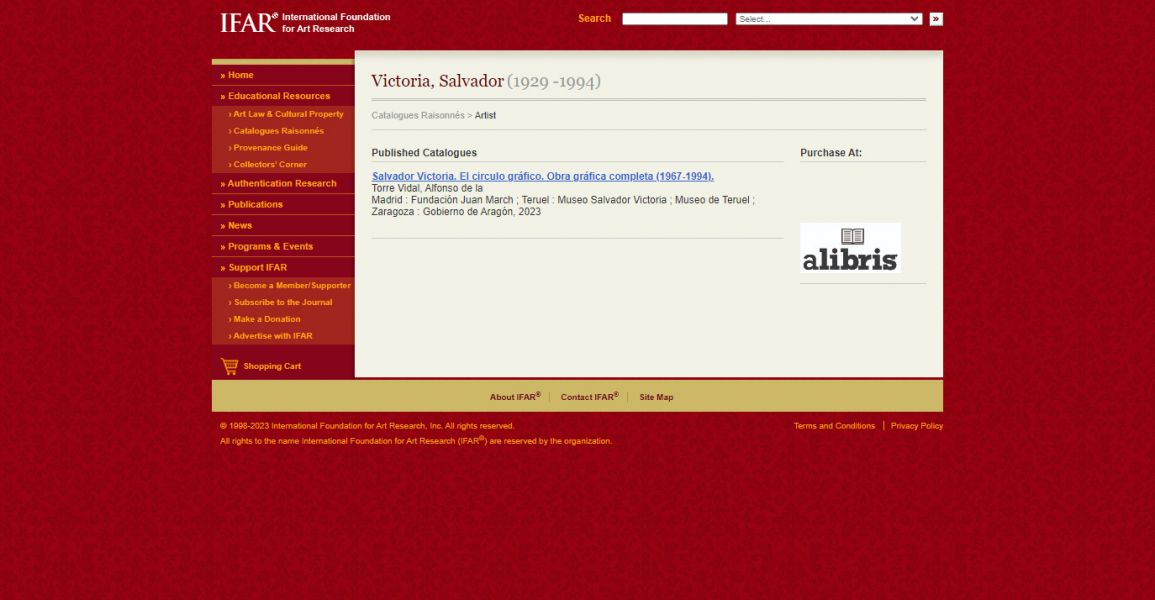Click the search go arrow button
The width and height of the screenshot is (1155, 600).
click(x=935, y=19)
